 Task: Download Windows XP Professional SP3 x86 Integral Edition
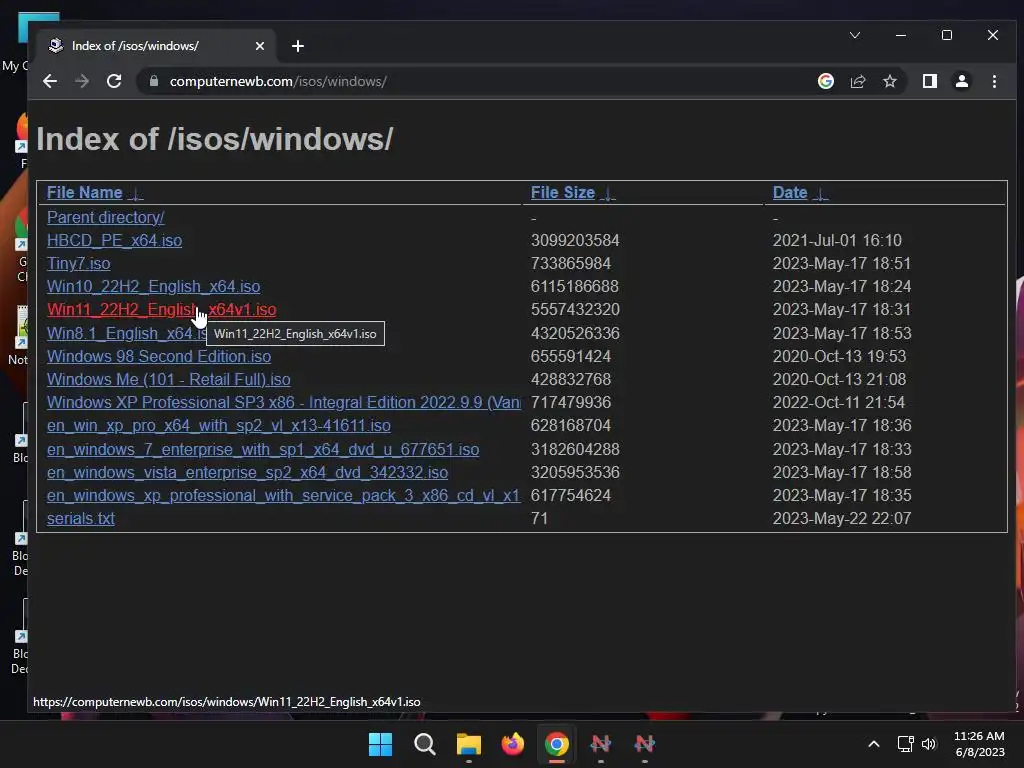283,402
